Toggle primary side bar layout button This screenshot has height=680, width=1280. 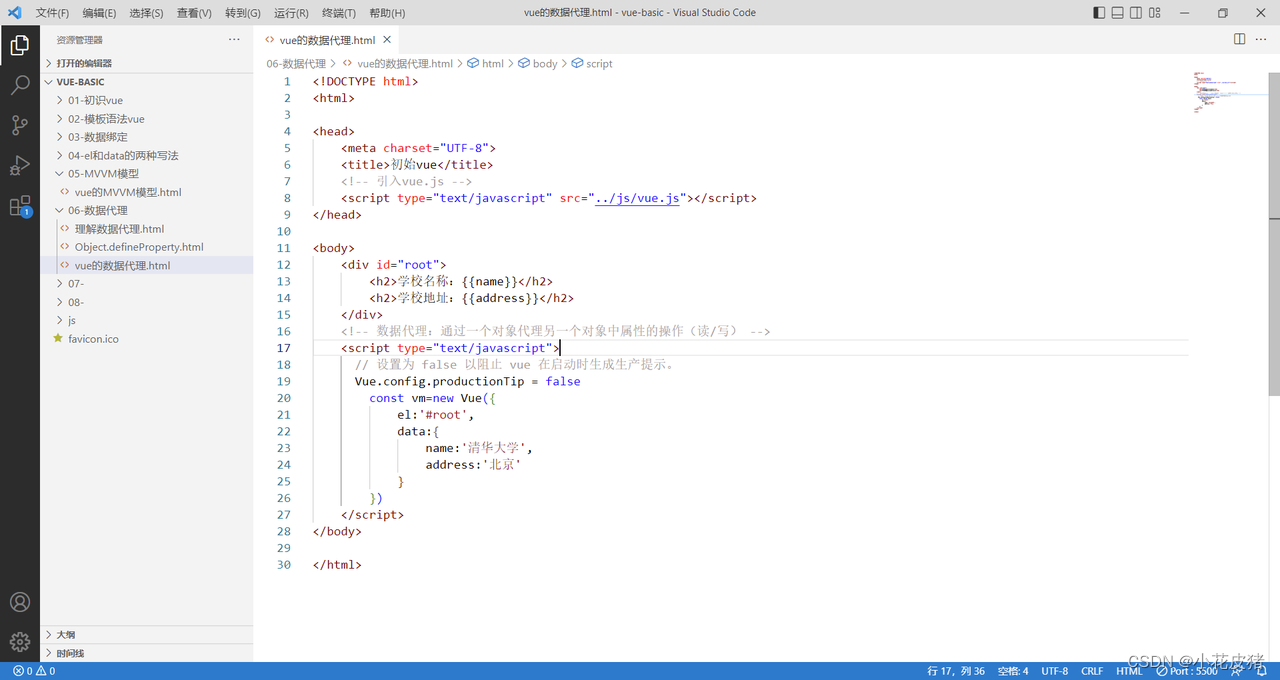click(1100, 13)
